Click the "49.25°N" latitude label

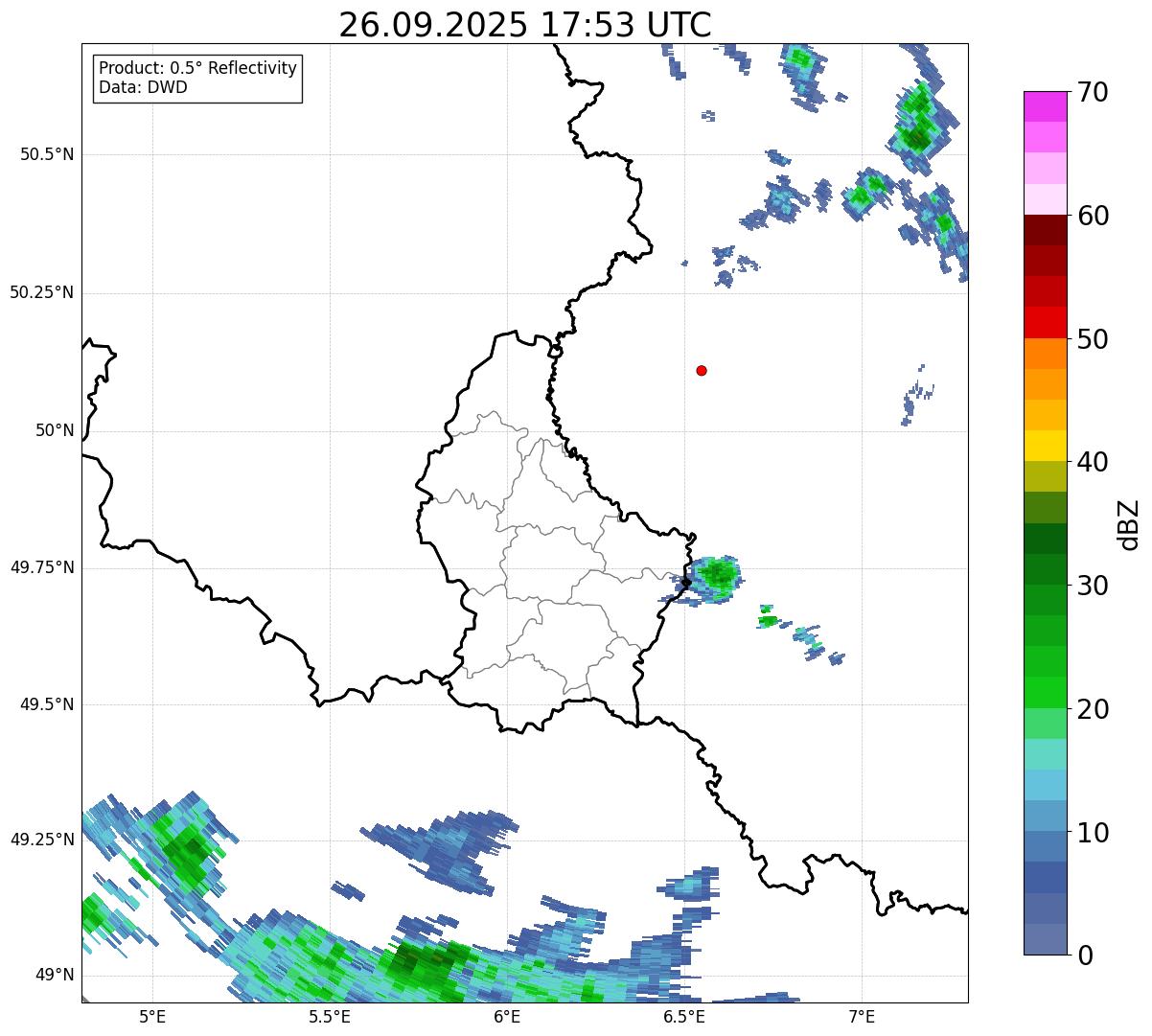(42, 840)
